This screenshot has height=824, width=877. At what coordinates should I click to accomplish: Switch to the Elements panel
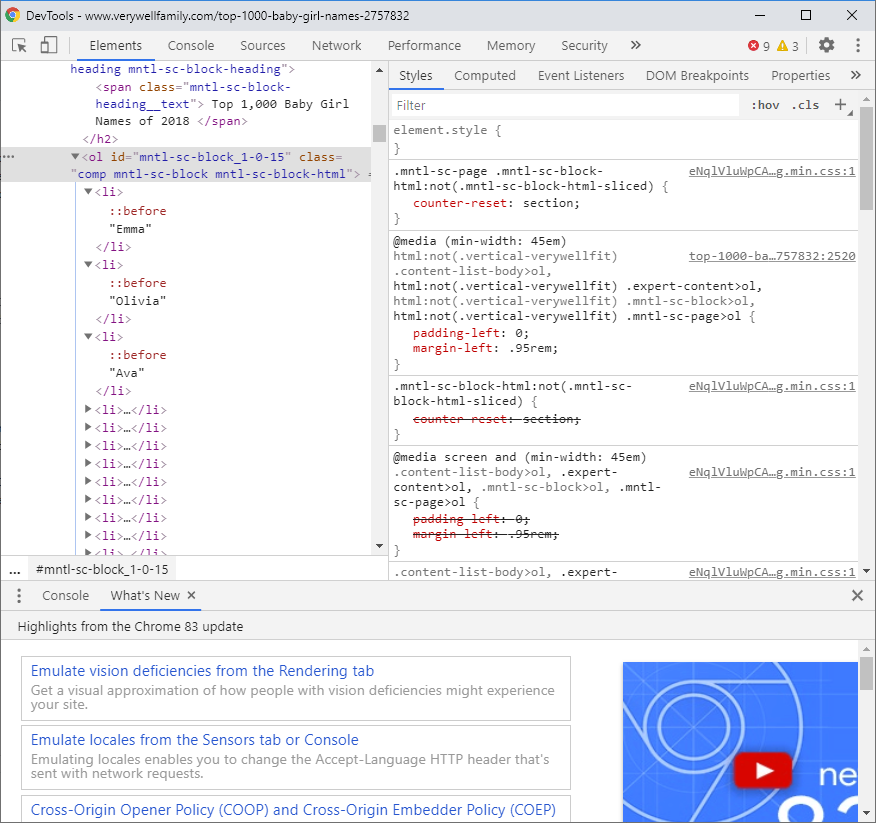click(115, 45)
